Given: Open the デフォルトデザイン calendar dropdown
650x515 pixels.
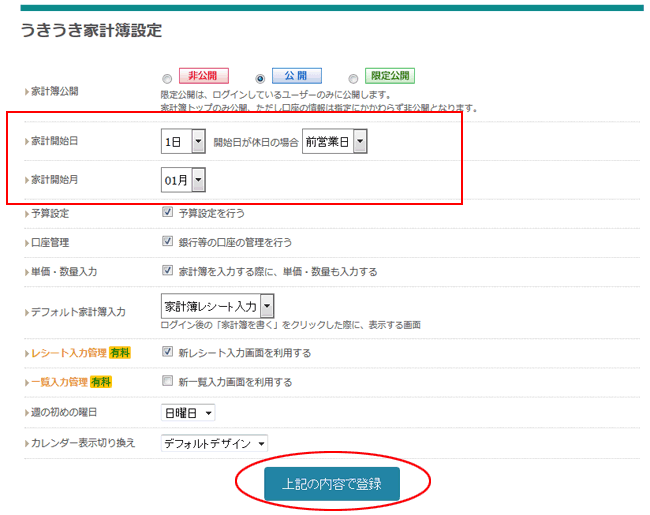Looking at the screenshot, I should [214, 444].
